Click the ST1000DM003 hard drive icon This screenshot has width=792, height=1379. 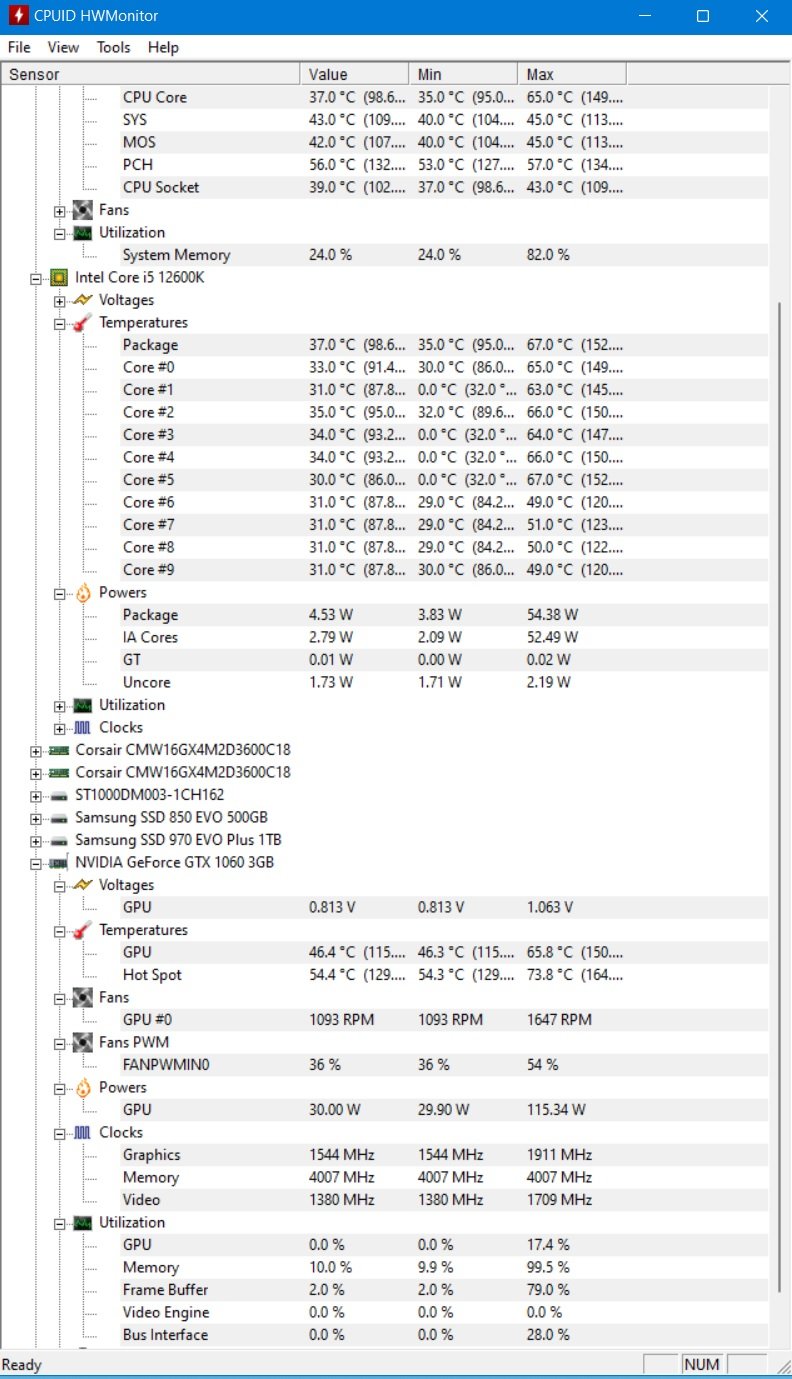(59, 795)
